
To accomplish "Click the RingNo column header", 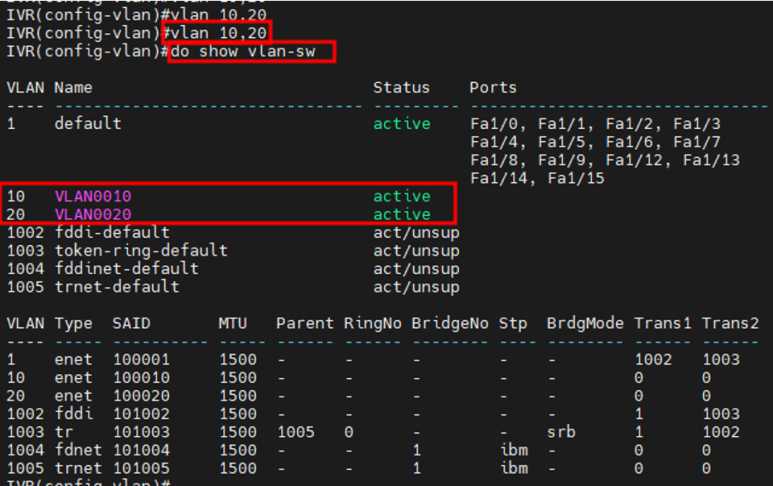I will [372, 323].
